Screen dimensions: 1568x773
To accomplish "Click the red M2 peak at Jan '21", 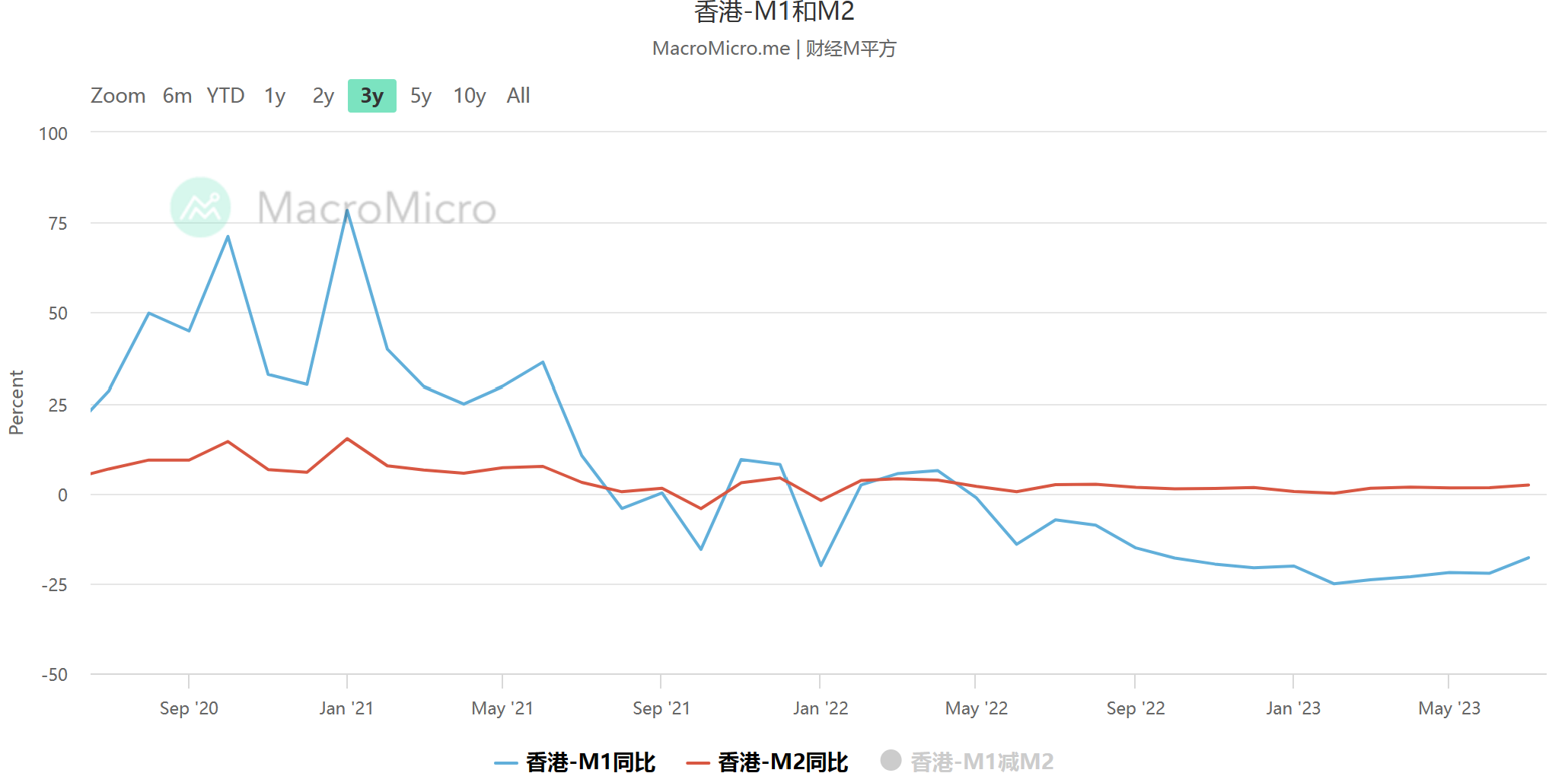I will [x=347, y=439].
